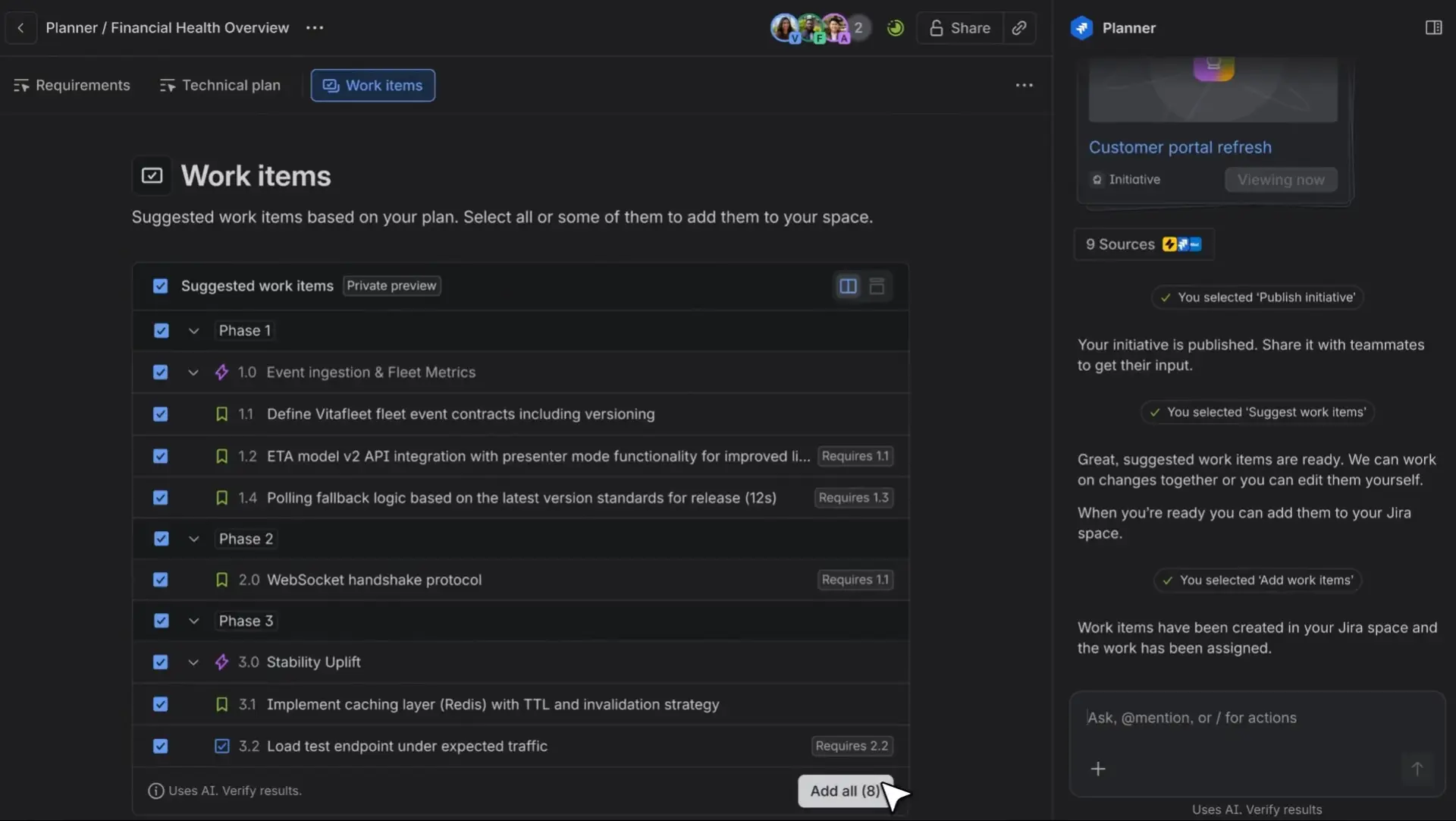
Task: Open the Requirements tab
Action: pos(71,85)
